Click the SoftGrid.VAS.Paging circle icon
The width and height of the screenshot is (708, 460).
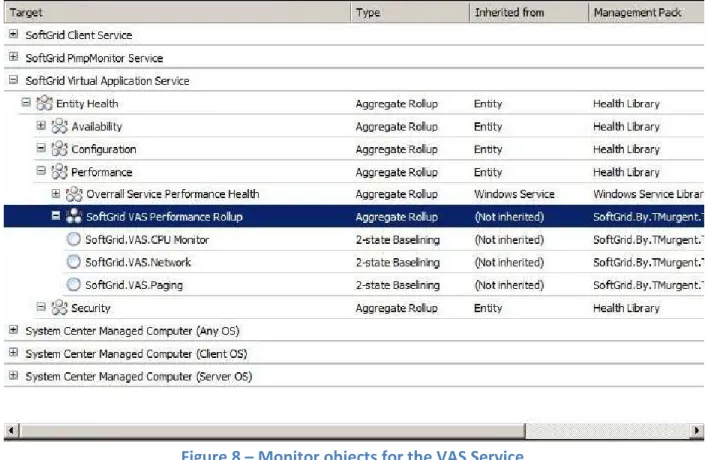74,284
